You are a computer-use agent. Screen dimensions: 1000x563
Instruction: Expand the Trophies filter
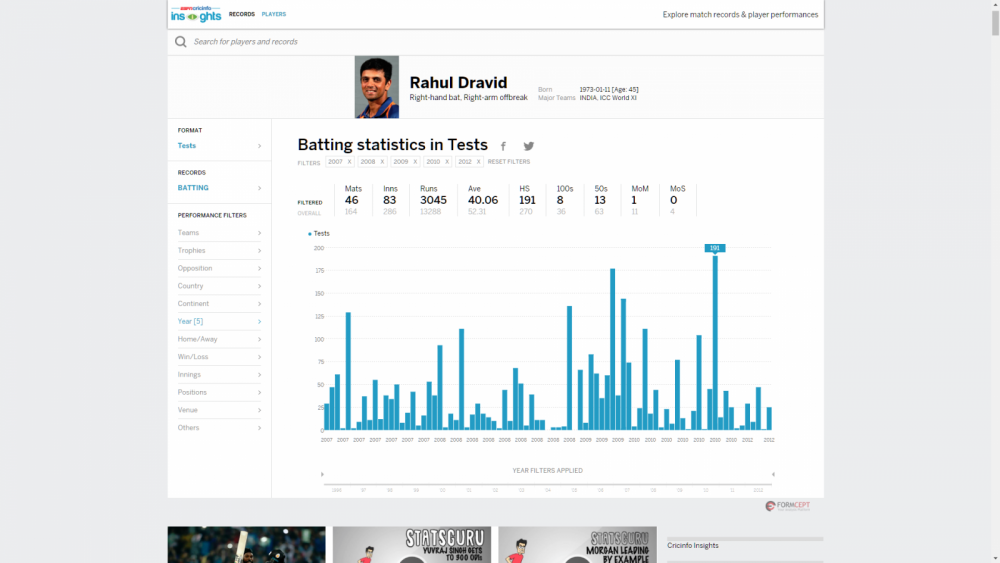pos(219,251)
